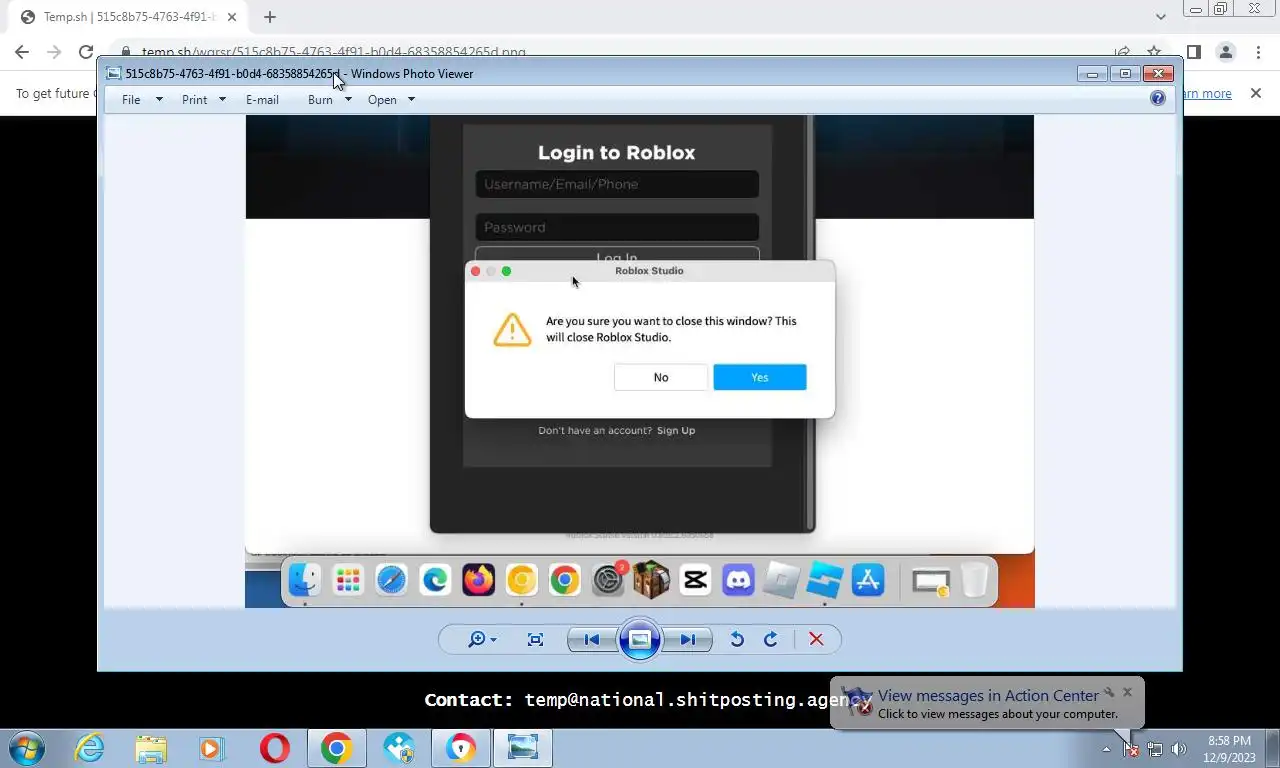Show hidden system tray icons

click(1106, 749)
